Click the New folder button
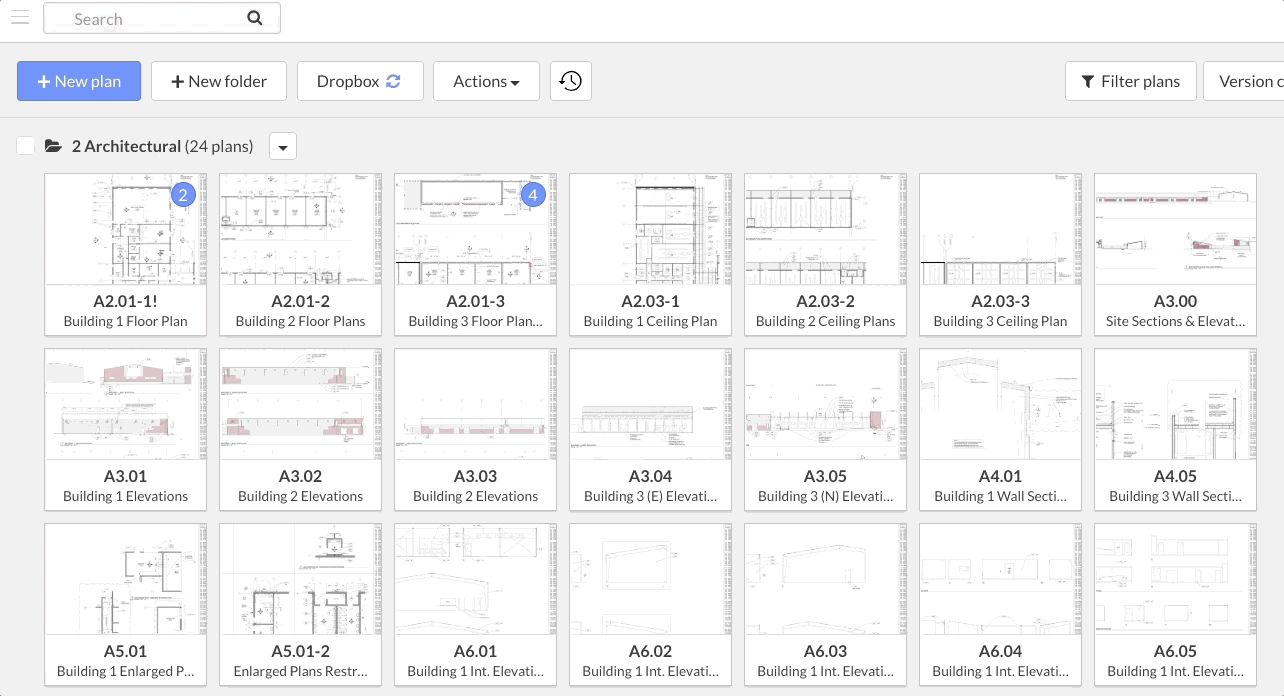 pos(219,81)
